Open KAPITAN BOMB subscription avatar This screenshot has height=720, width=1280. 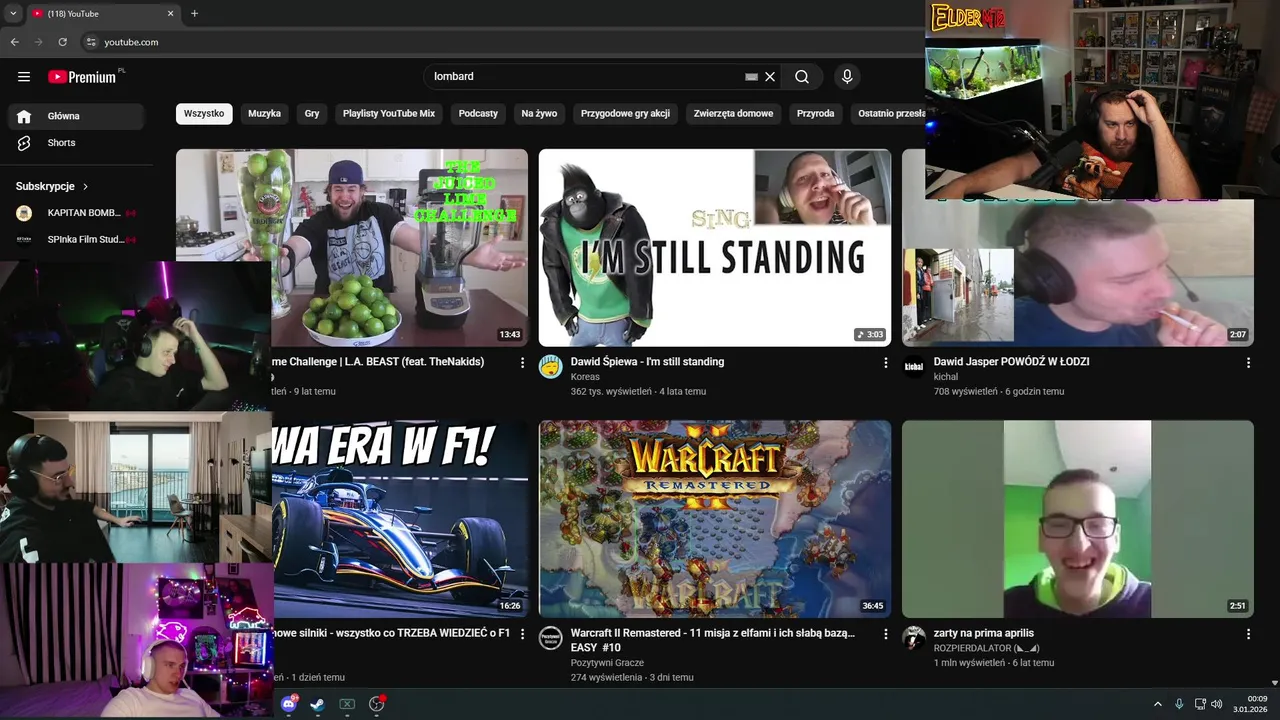click(x=24, y=213)
